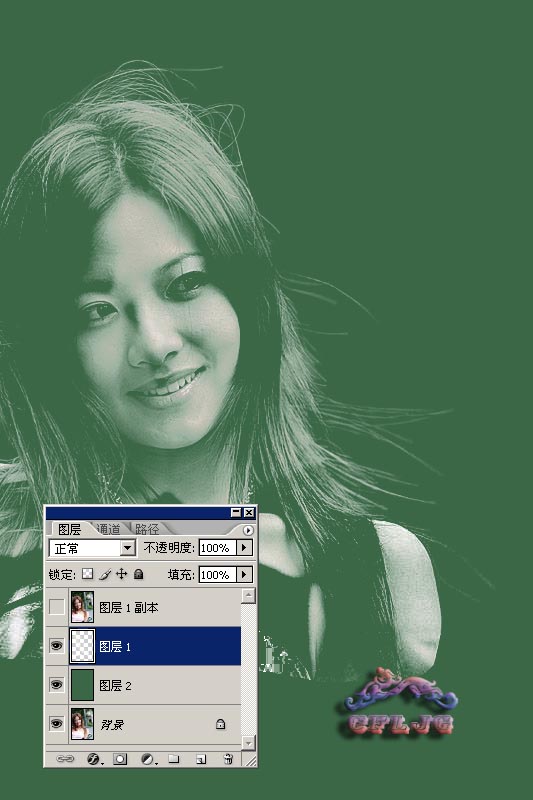Screen dimensions: 533x800
Task: Click the link layers icon
Action: (65, 759)
